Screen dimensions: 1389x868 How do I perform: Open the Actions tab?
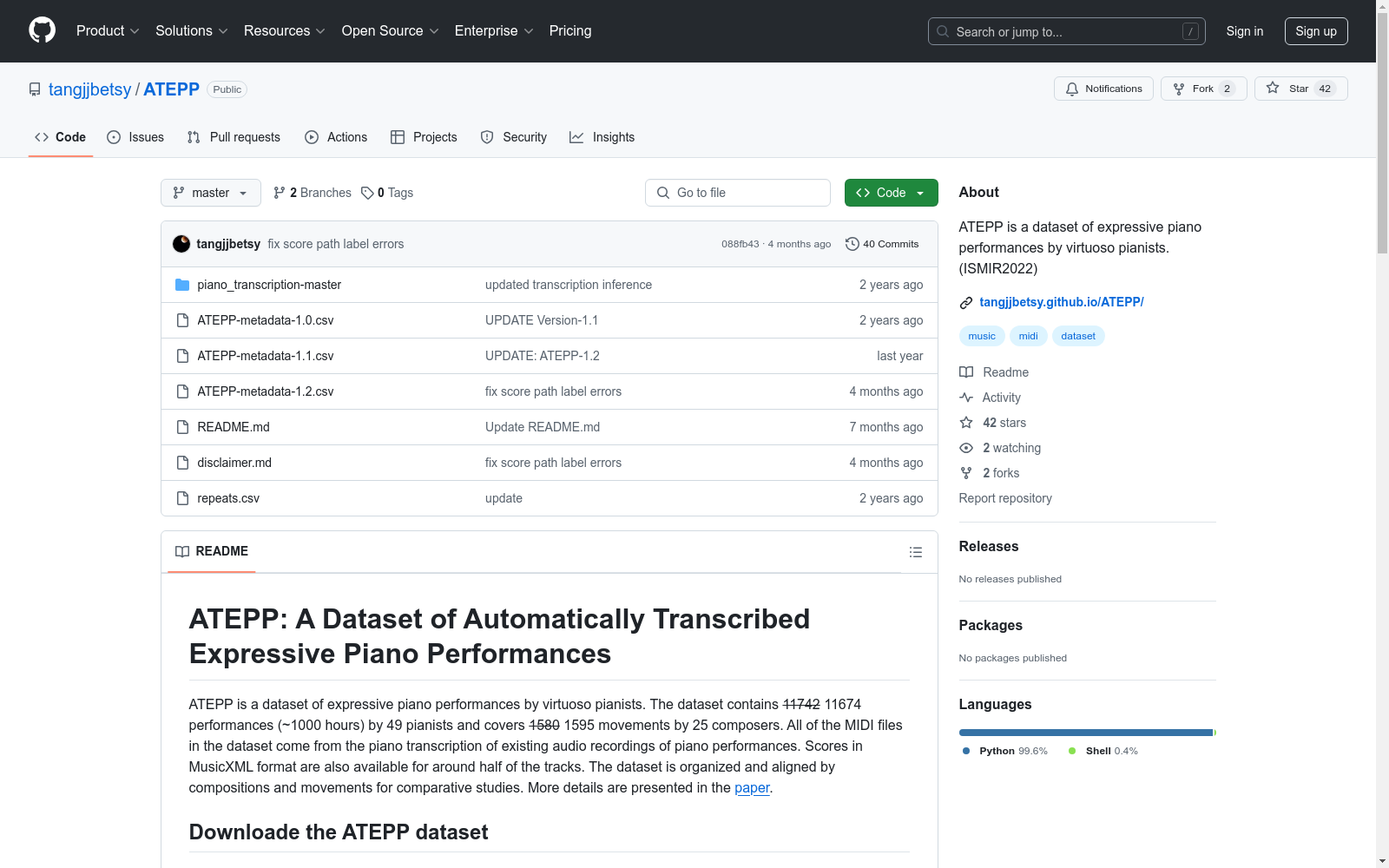point(336,137)
